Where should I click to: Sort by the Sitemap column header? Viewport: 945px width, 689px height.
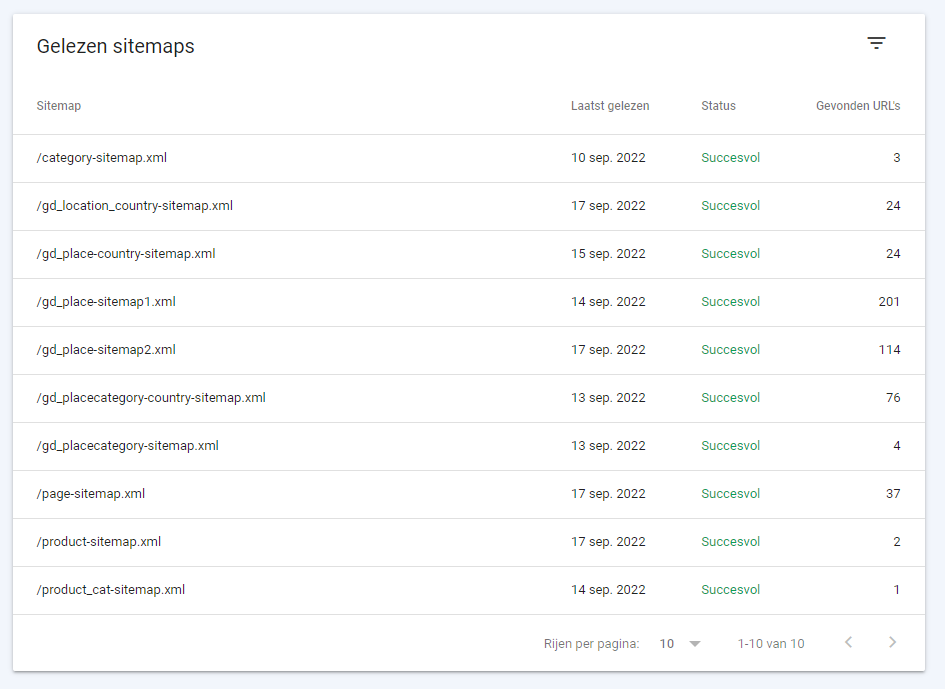point(58,105)
